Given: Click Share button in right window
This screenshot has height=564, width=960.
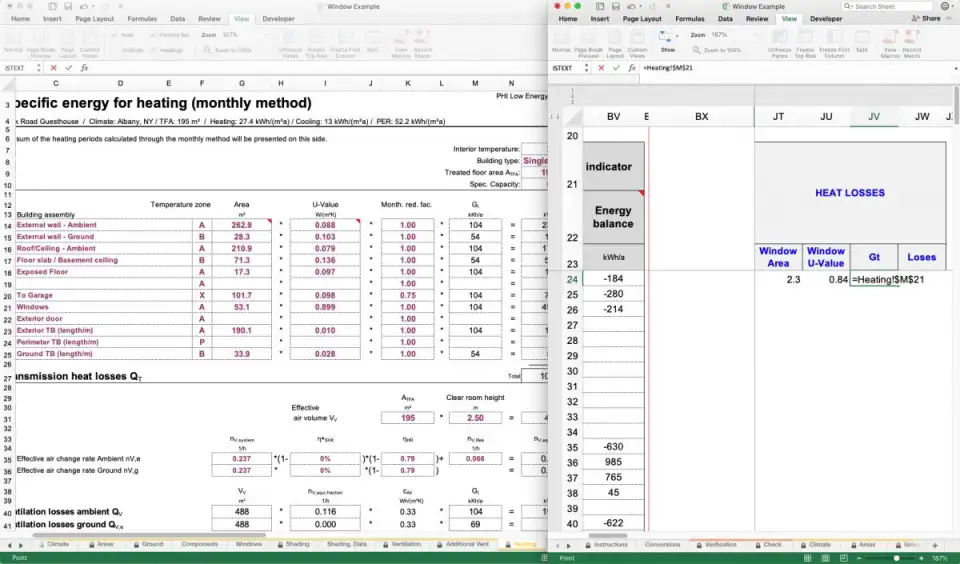Looking at the screenshot, I should point(925,19).
